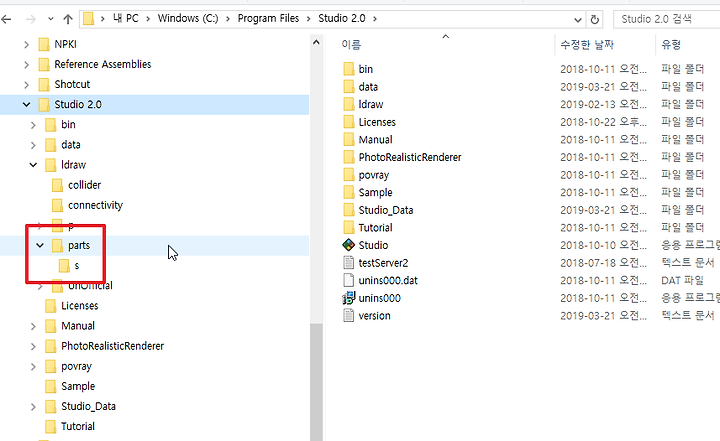Click the Studio 2.0 search box
720x441 pixels.
[666, 19]
